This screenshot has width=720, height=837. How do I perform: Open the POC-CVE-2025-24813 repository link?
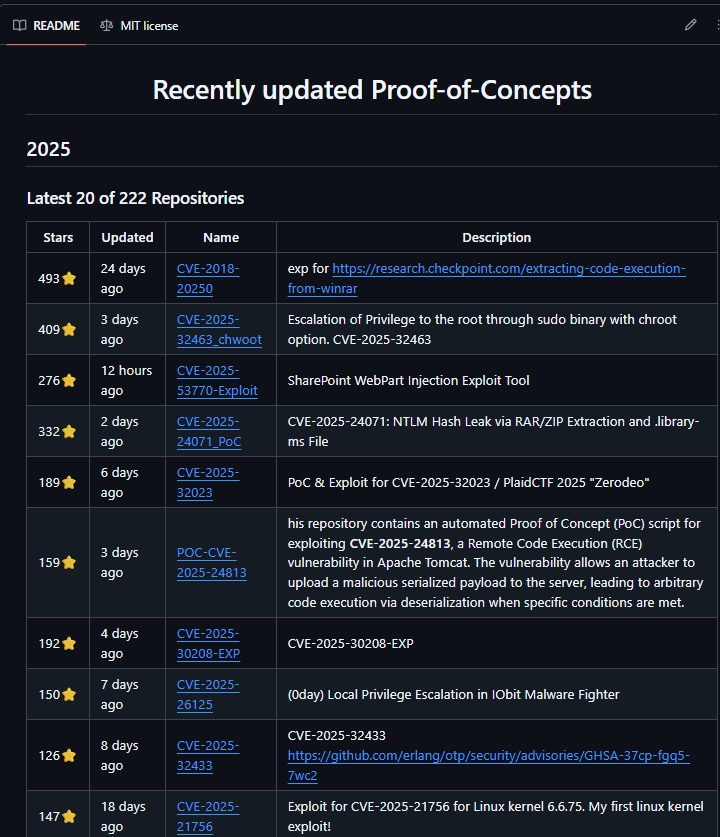[211, 563]
